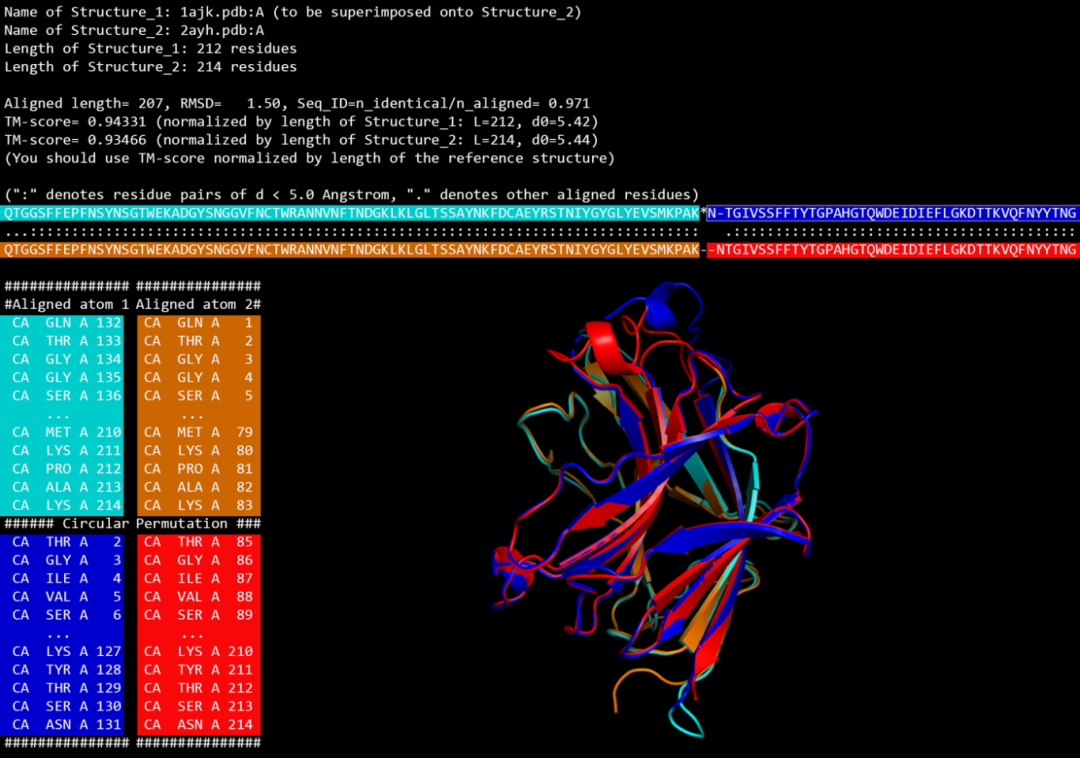The image size is (1080, 758).
Task: Click the Structure_1 name line with 1ajk.pdb:A
Action: 292,12
